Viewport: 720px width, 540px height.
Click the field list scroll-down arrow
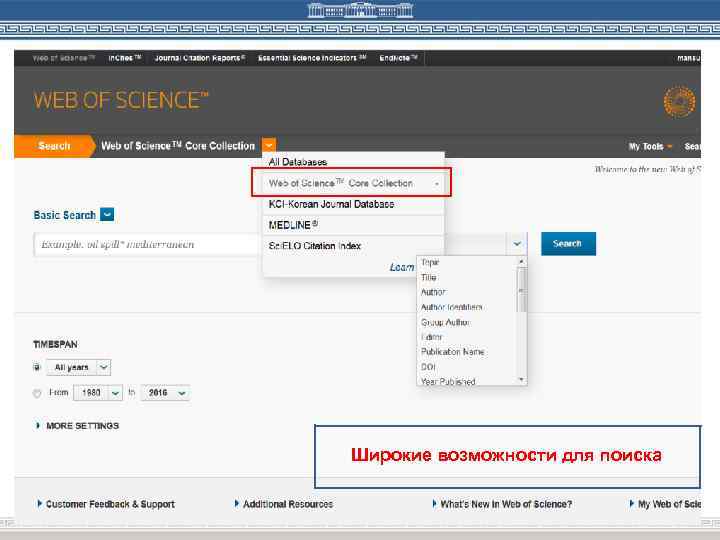(521, 380)
